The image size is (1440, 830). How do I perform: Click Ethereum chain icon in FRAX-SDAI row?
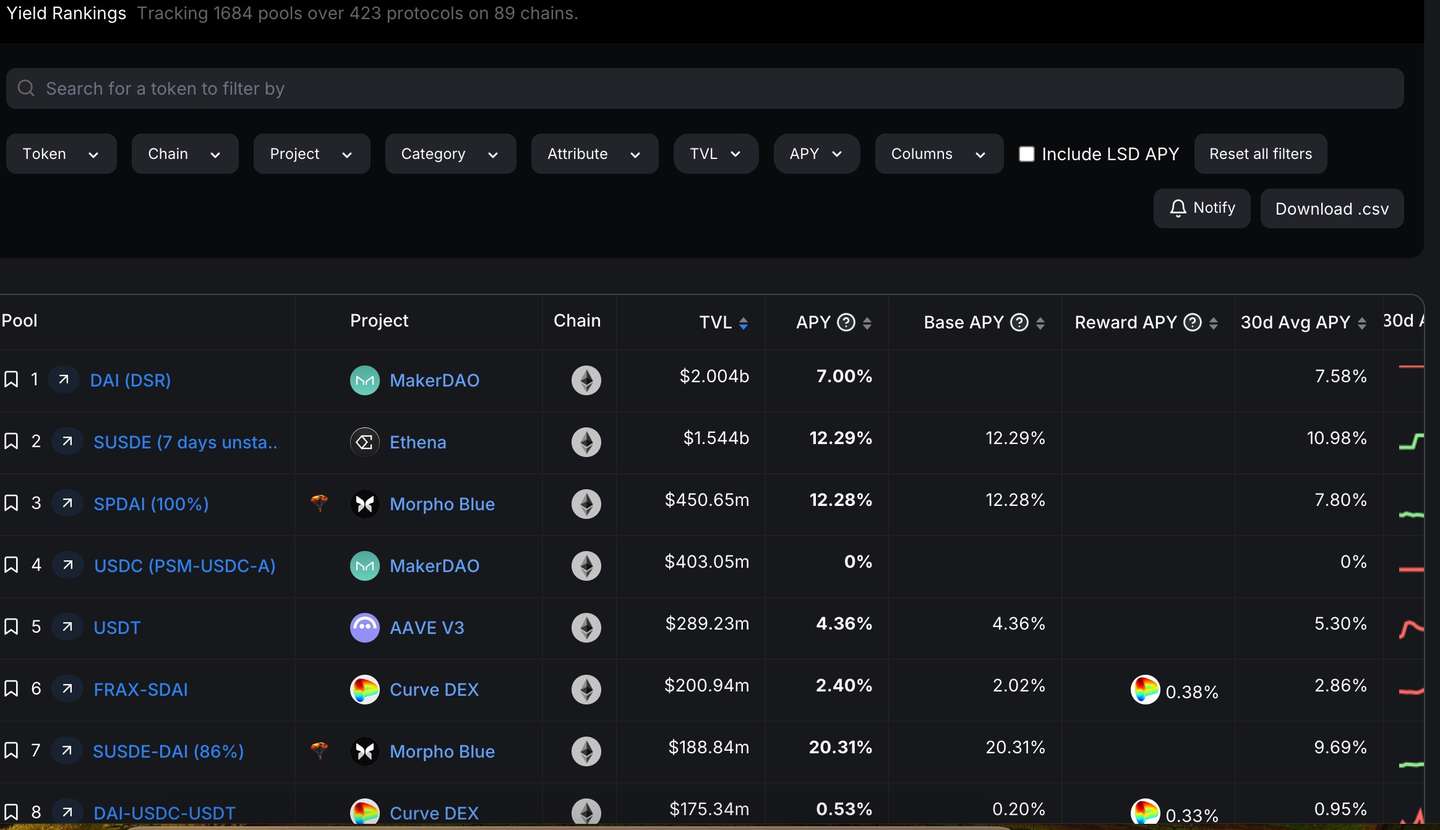(x=586, y=690)
